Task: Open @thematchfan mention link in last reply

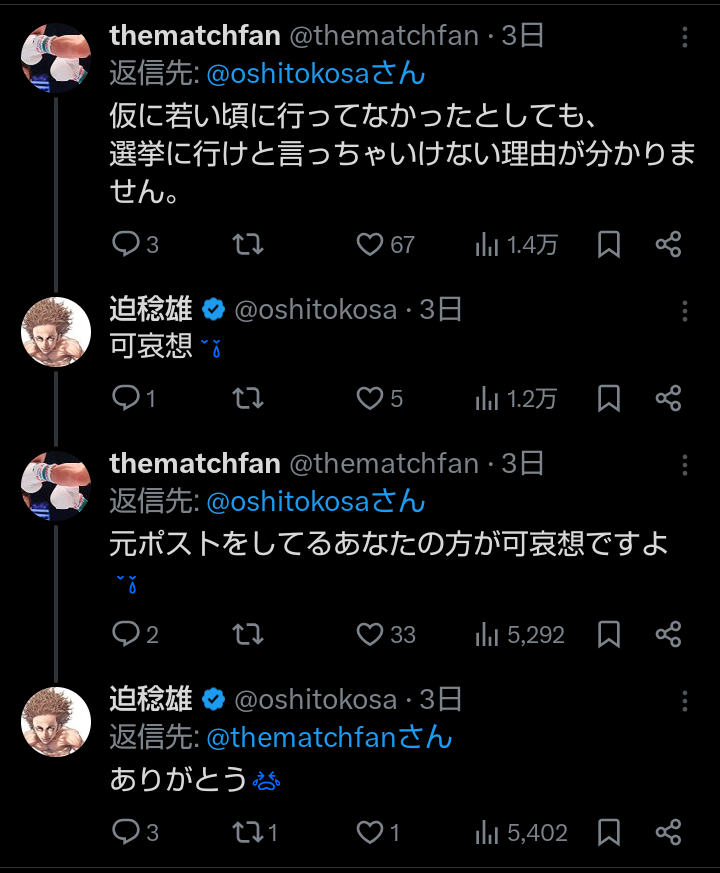Action: point(303,738)
